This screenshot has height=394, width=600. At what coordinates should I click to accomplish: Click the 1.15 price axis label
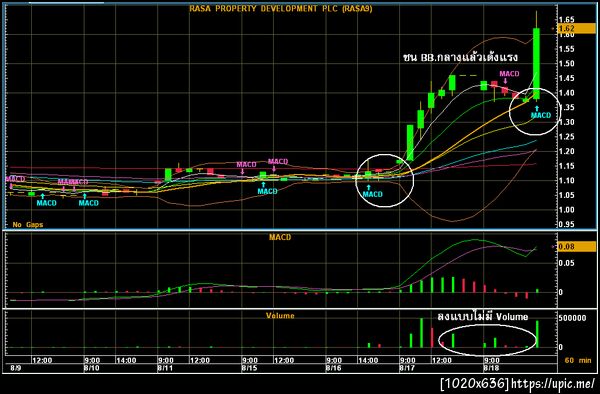point(567,166)
